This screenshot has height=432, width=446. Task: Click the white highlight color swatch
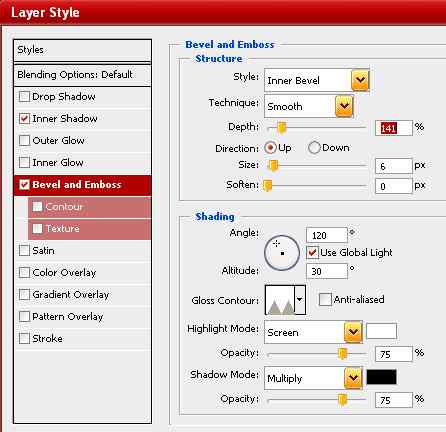coord(382,331)
